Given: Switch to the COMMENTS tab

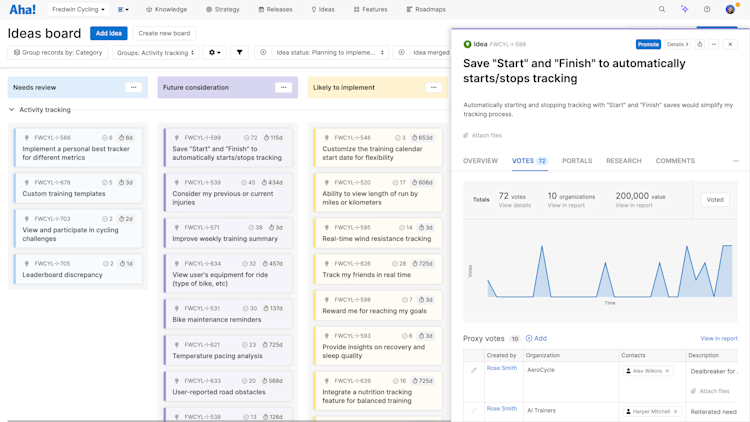Looking at the screenshot, I should coord(675,161).
